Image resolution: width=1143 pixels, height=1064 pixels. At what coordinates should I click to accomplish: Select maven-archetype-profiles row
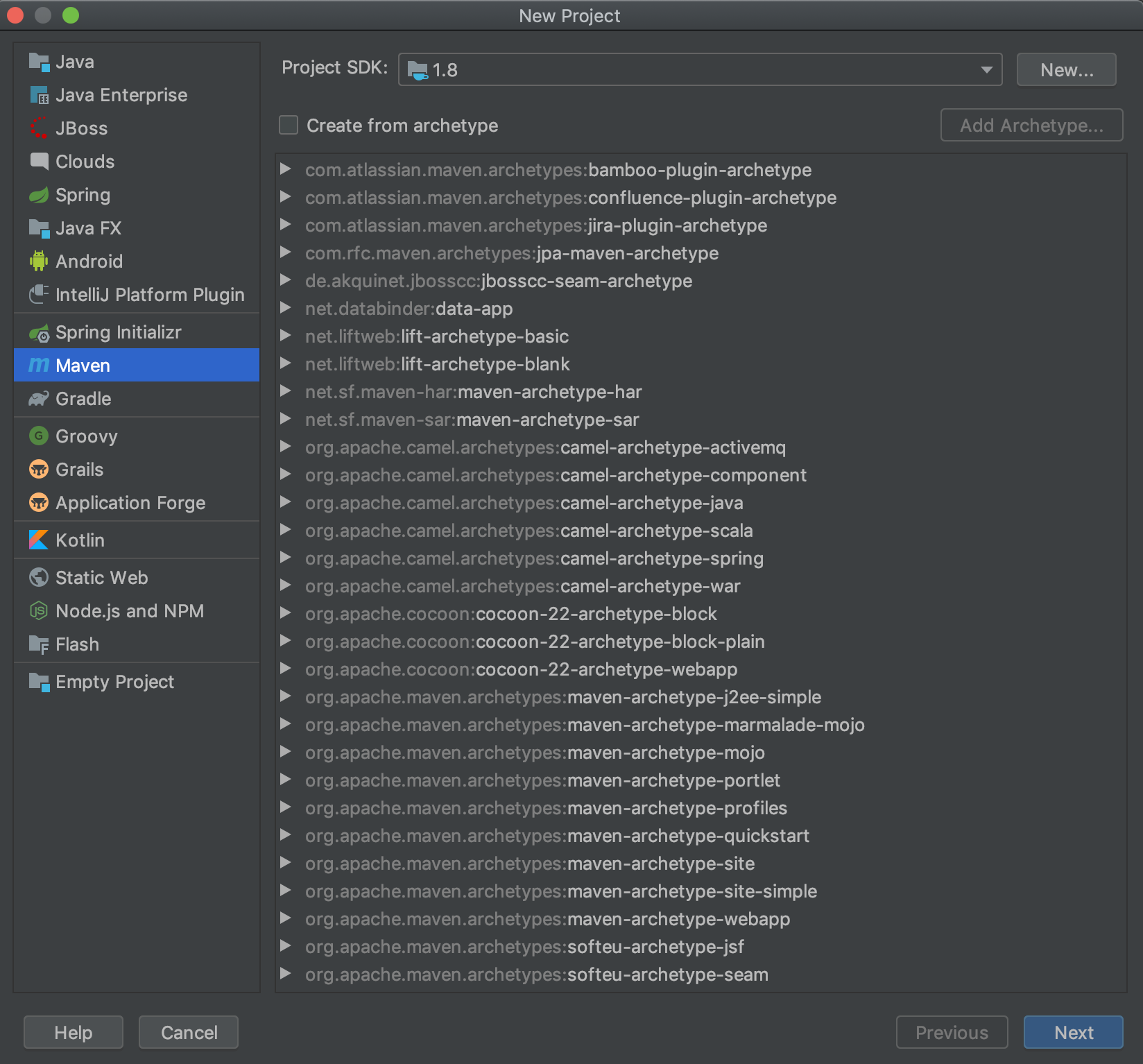click(701, 808)
